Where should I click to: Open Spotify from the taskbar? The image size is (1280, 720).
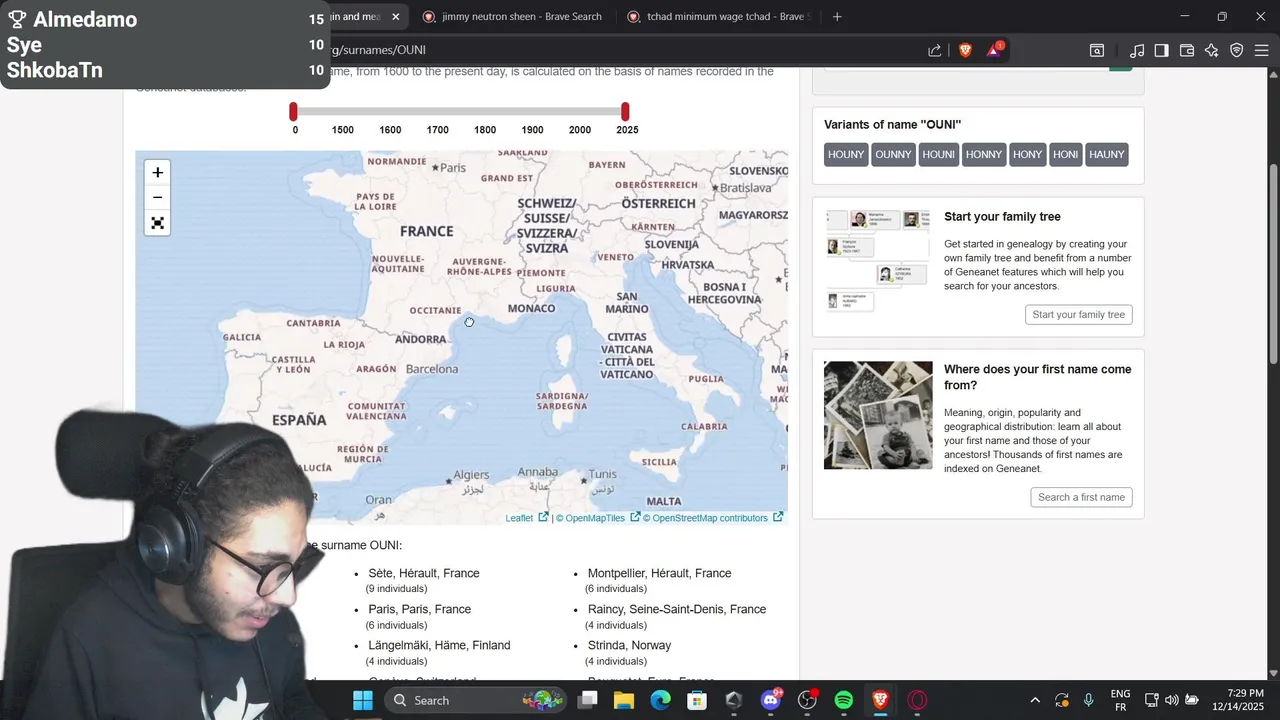843,700
